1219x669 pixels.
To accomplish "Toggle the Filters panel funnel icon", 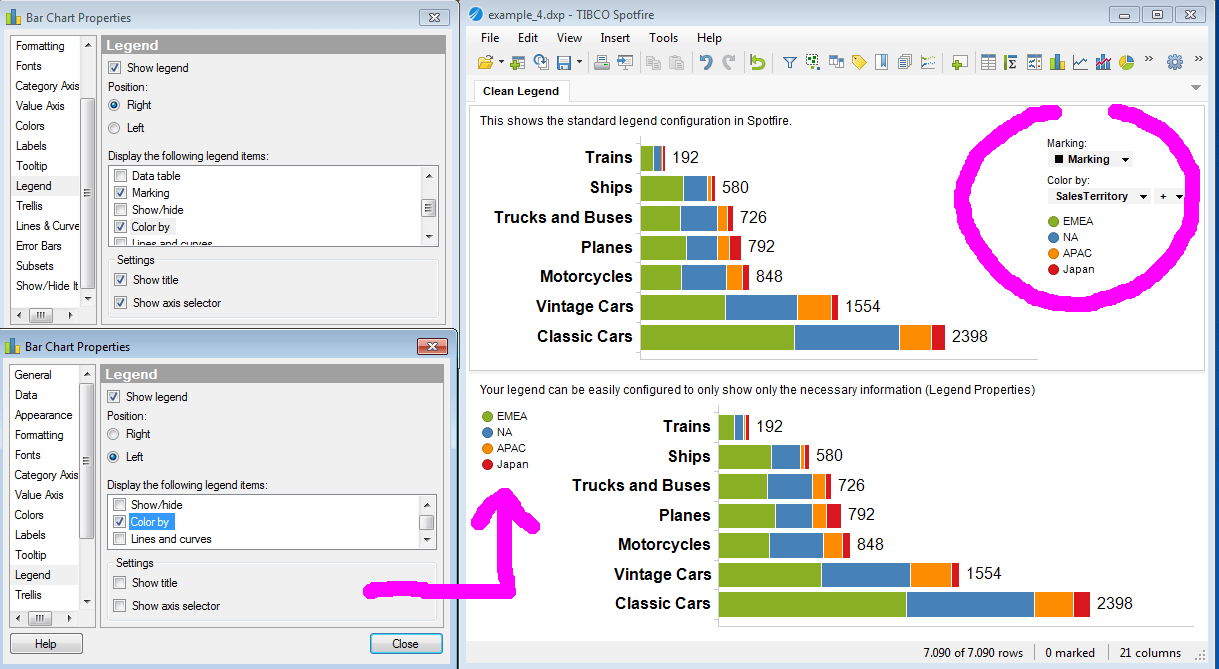I will pos(789,62).
